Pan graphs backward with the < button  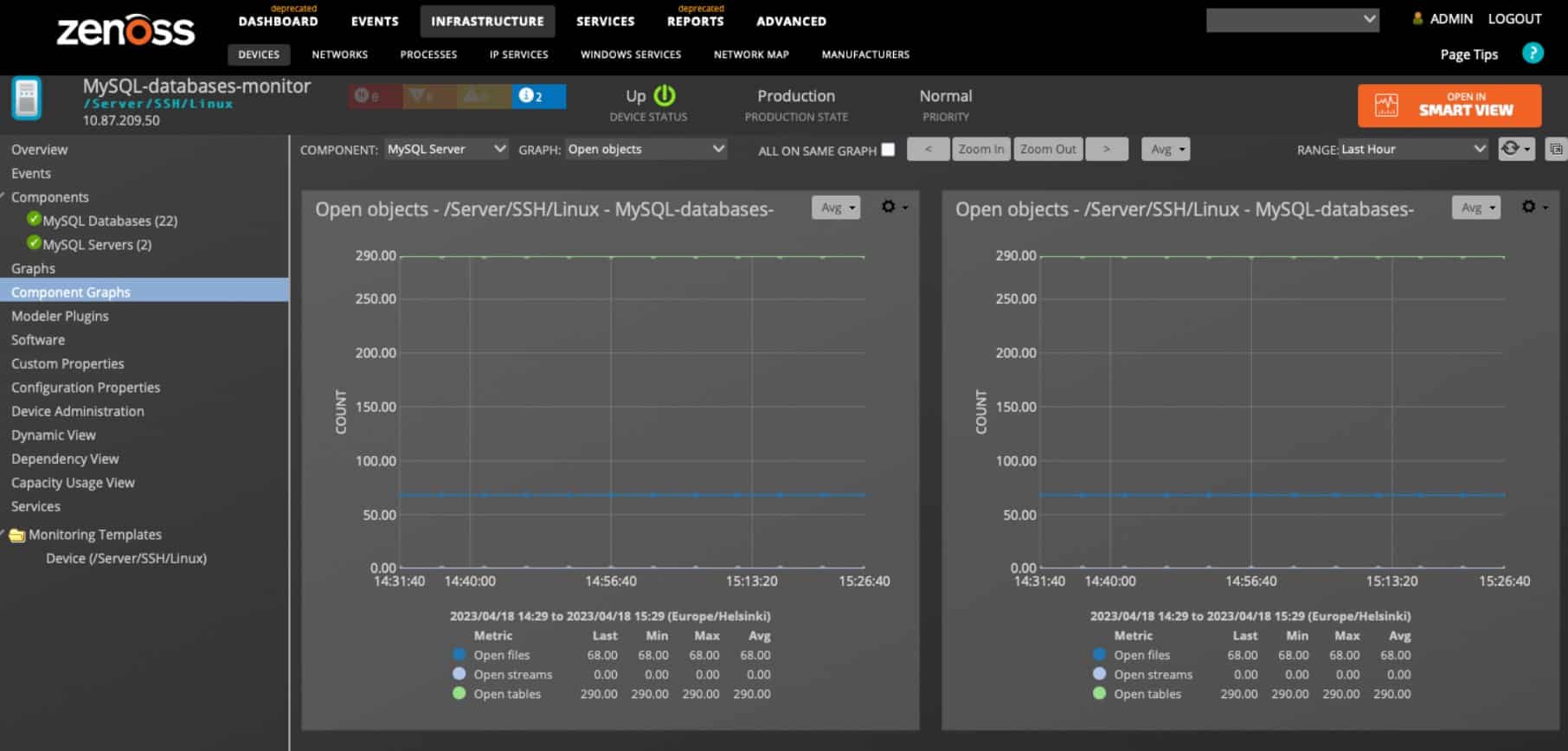928,149
